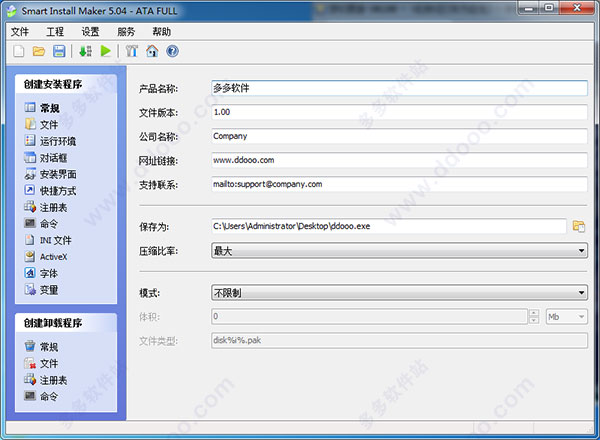Screen dimensions: 600x440
Task: Click the Test run play icon
Action: click(x=106, y=51)
